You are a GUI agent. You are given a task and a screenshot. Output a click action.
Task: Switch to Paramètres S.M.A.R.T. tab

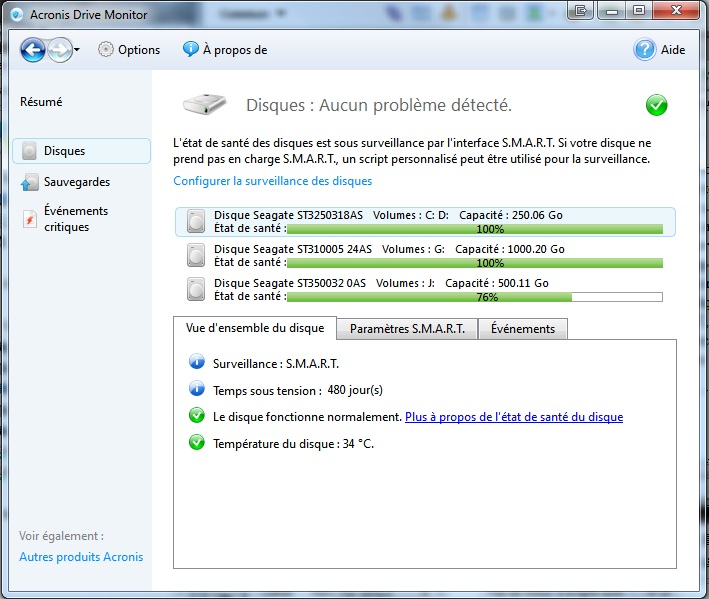tap(407, 329)
